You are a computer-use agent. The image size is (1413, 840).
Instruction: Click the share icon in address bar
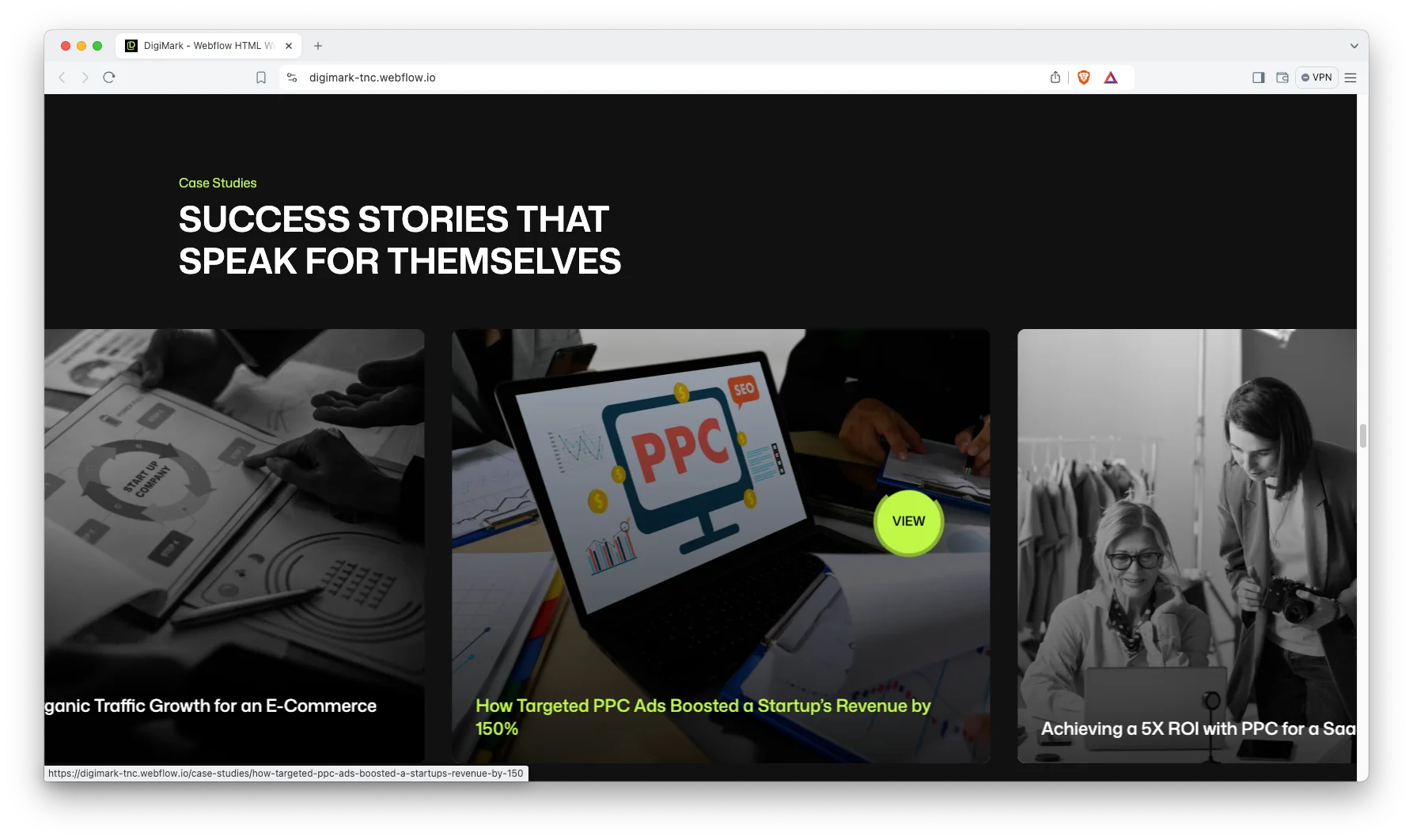point(1055,78)
